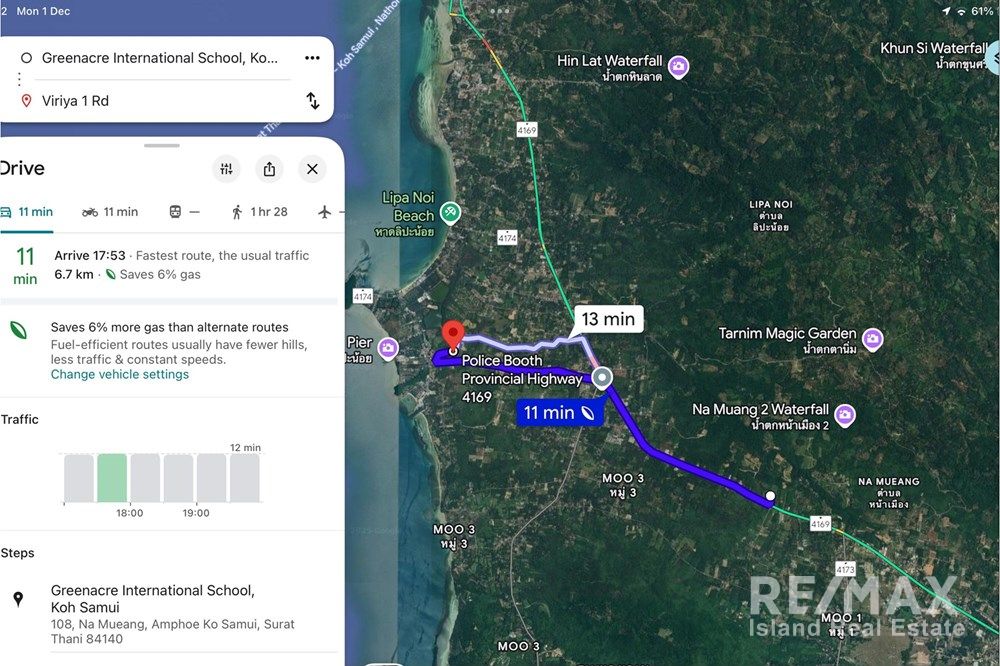Open the three-dots options menu

pyautogui.click(x=312, y=58)
